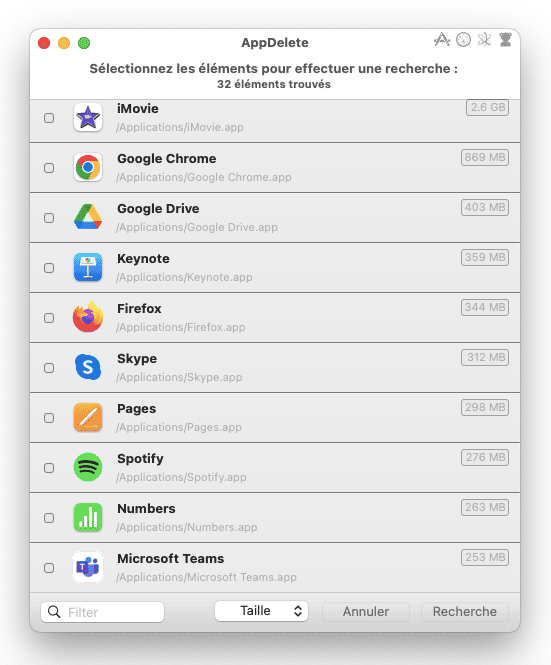Click the Spotify app icon

pos(88,467)
